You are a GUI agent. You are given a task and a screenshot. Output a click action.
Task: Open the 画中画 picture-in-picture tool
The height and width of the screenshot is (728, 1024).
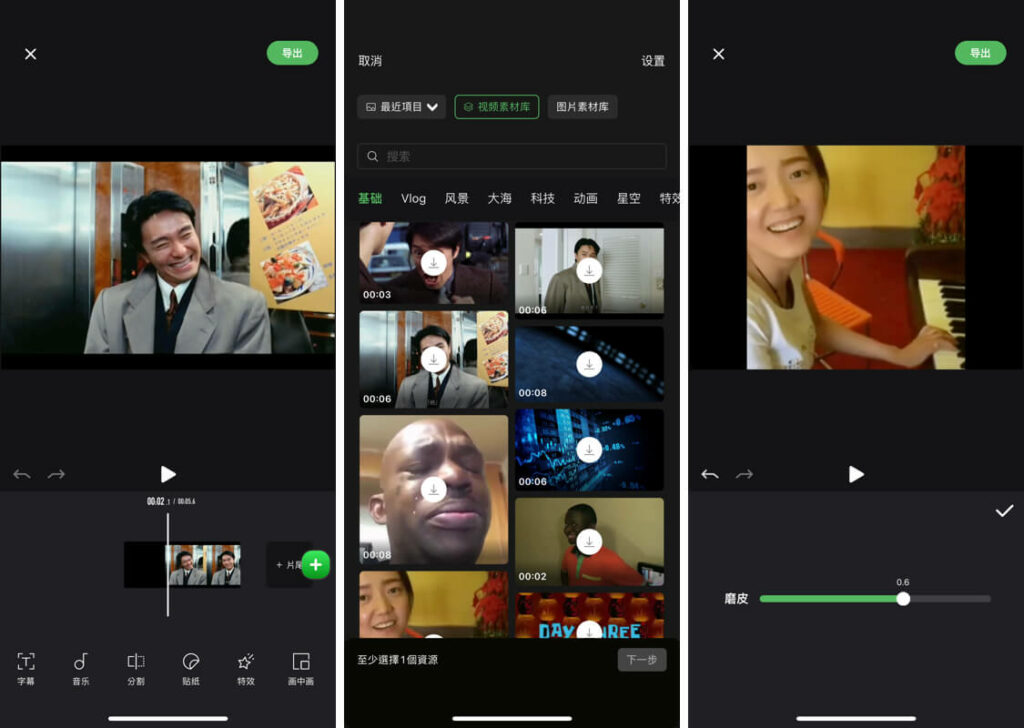[301, 668]
